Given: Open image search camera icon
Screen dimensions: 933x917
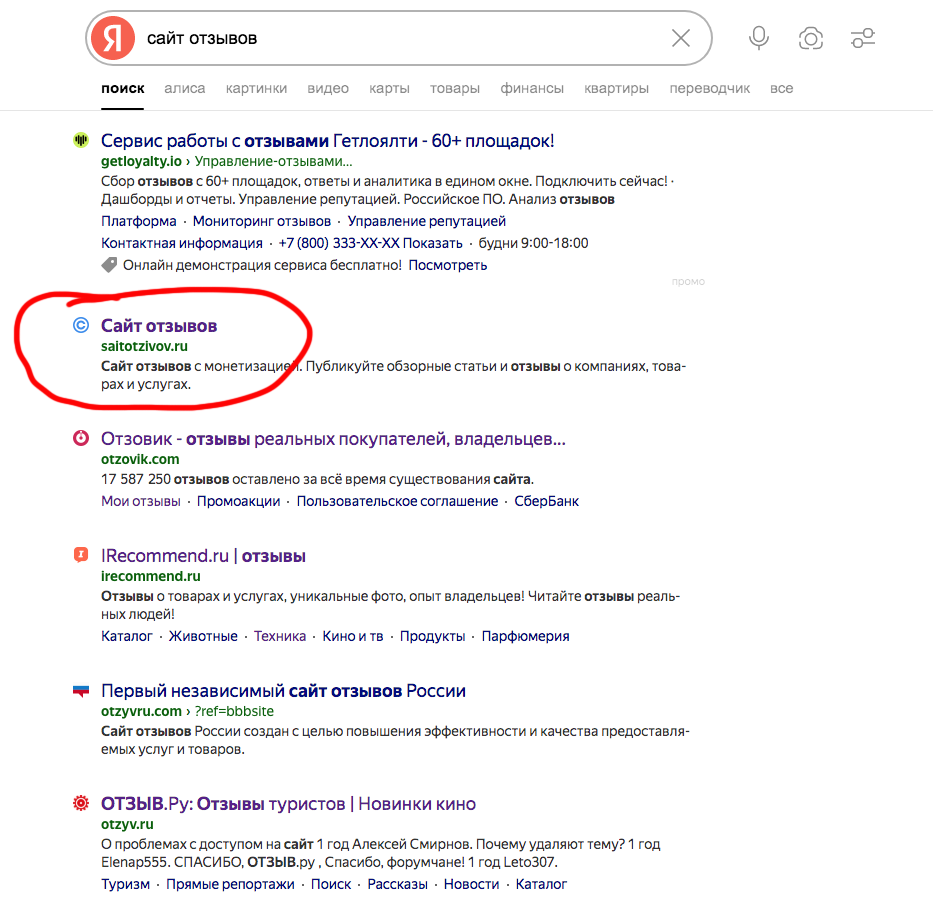Looking at the screenshot, I should tap(810, 38).
